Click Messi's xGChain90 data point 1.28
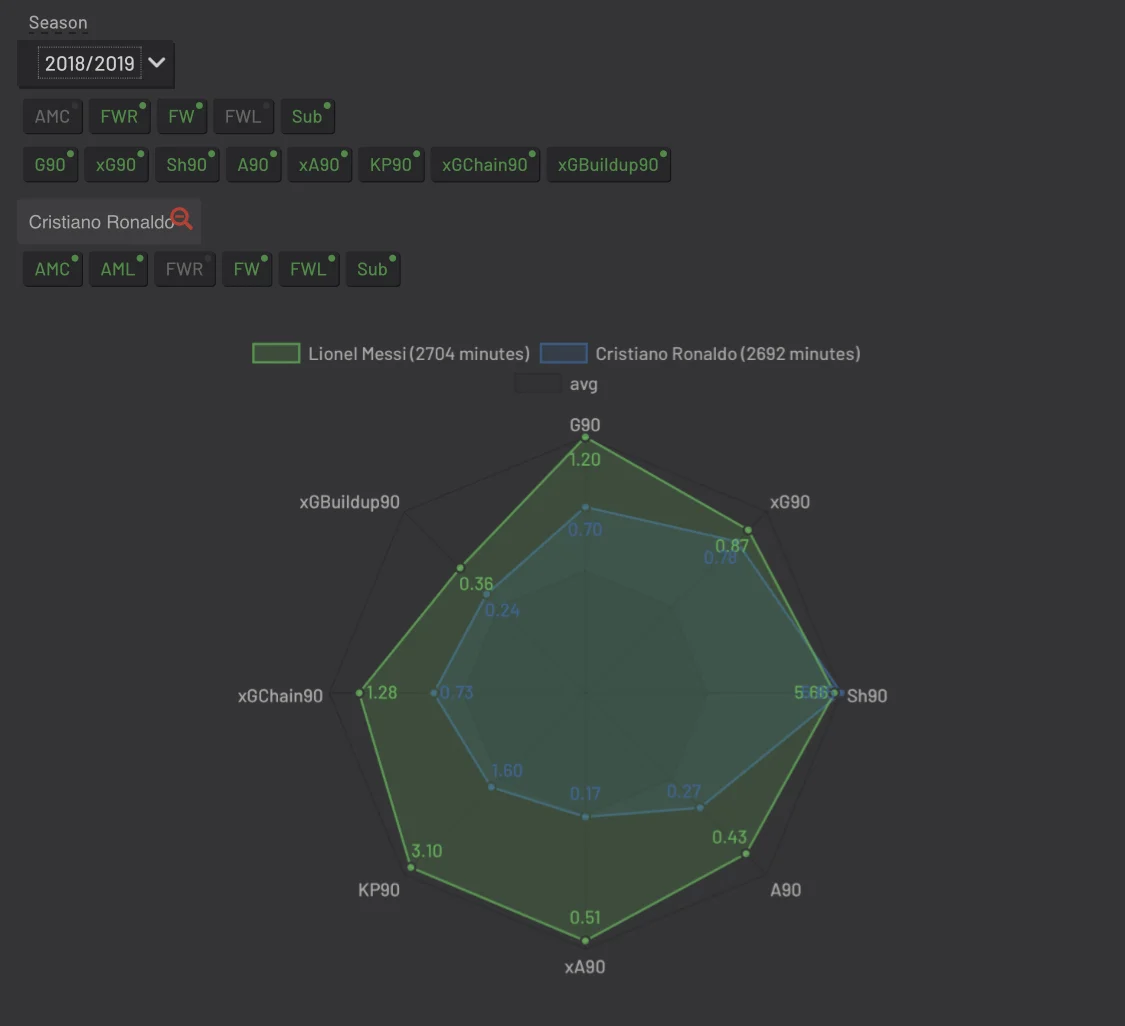Screen dimensions: 1125x1026 pos(359,693)
